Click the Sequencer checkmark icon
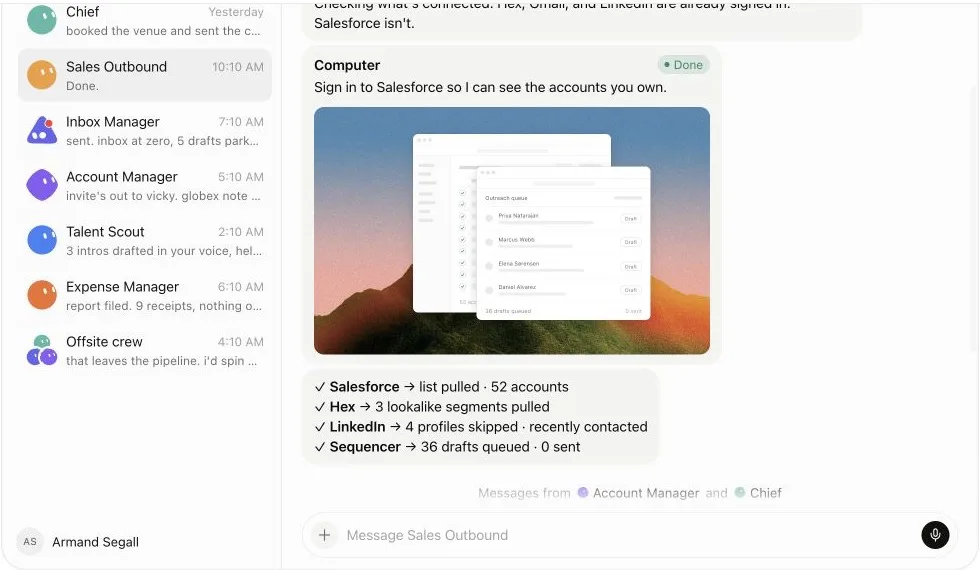Viewport: 980px width, 570px height. click(x=320, y=447)
